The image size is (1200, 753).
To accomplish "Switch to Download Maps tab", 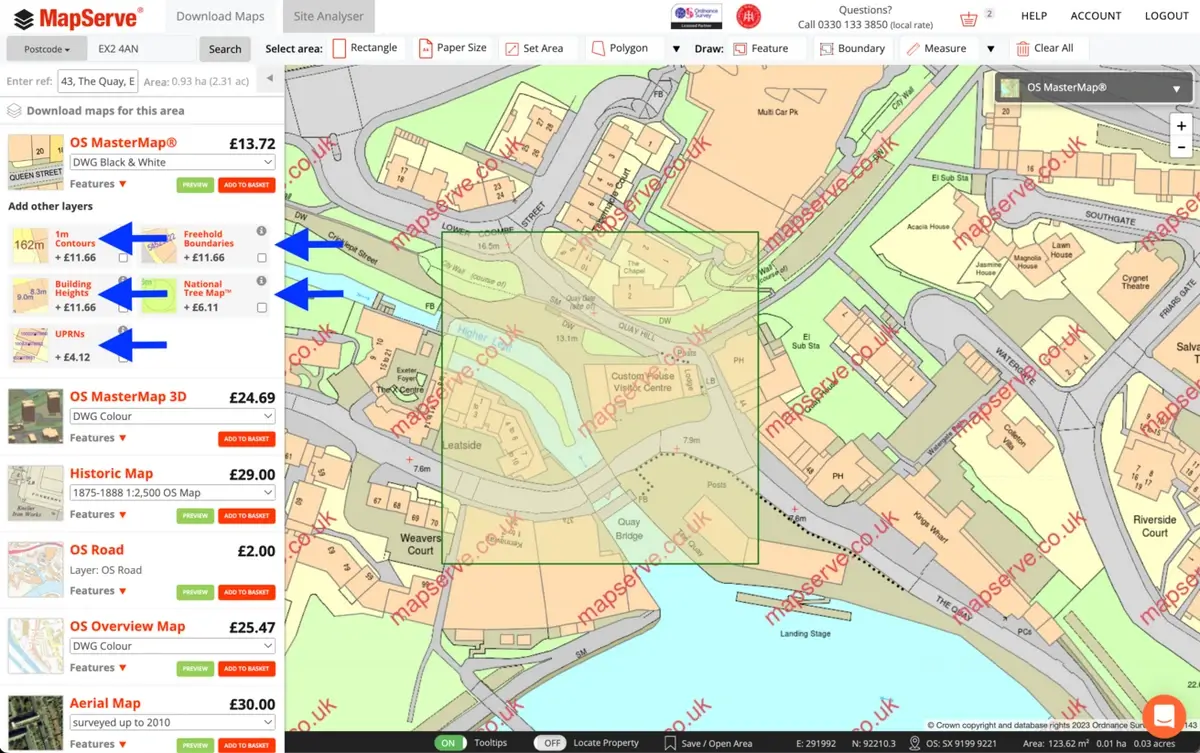I will (x=220, y=17).
